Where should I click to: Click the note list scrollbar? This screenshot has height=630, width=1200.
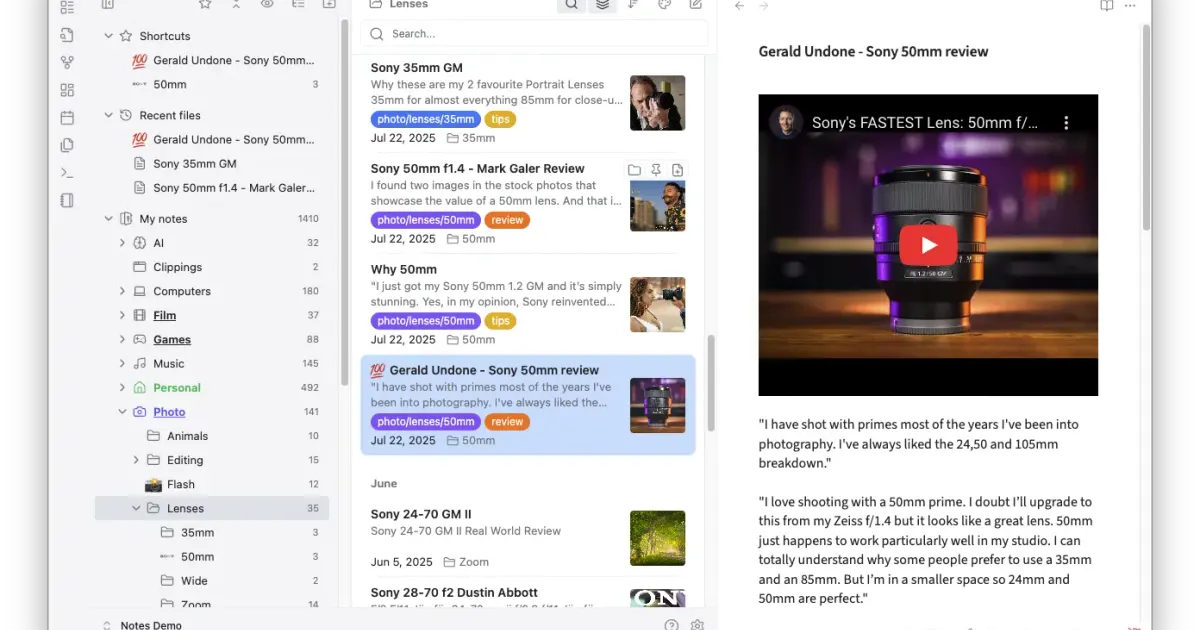712,383
